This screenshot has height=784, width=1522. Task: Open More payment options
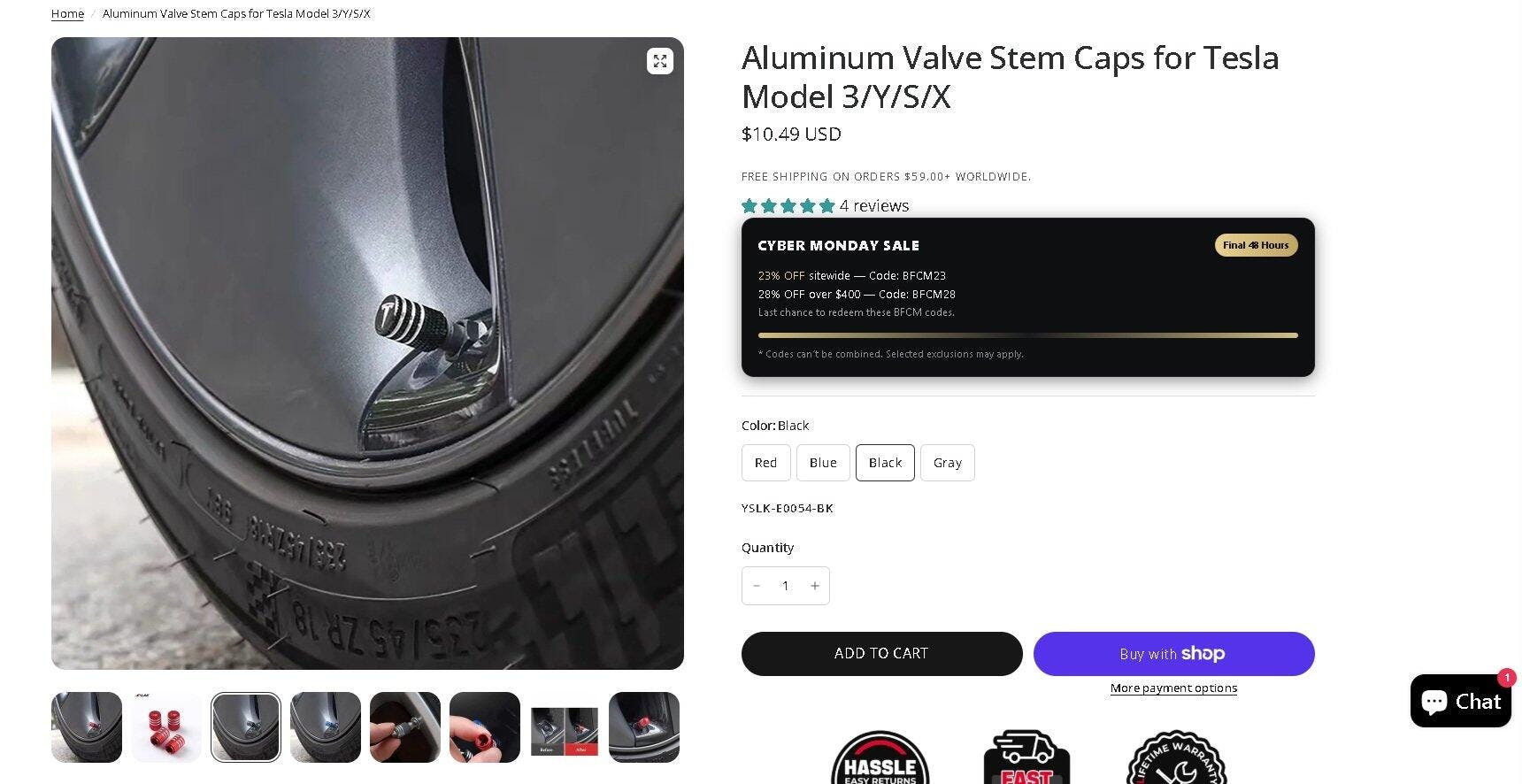tap(1173, 688)
